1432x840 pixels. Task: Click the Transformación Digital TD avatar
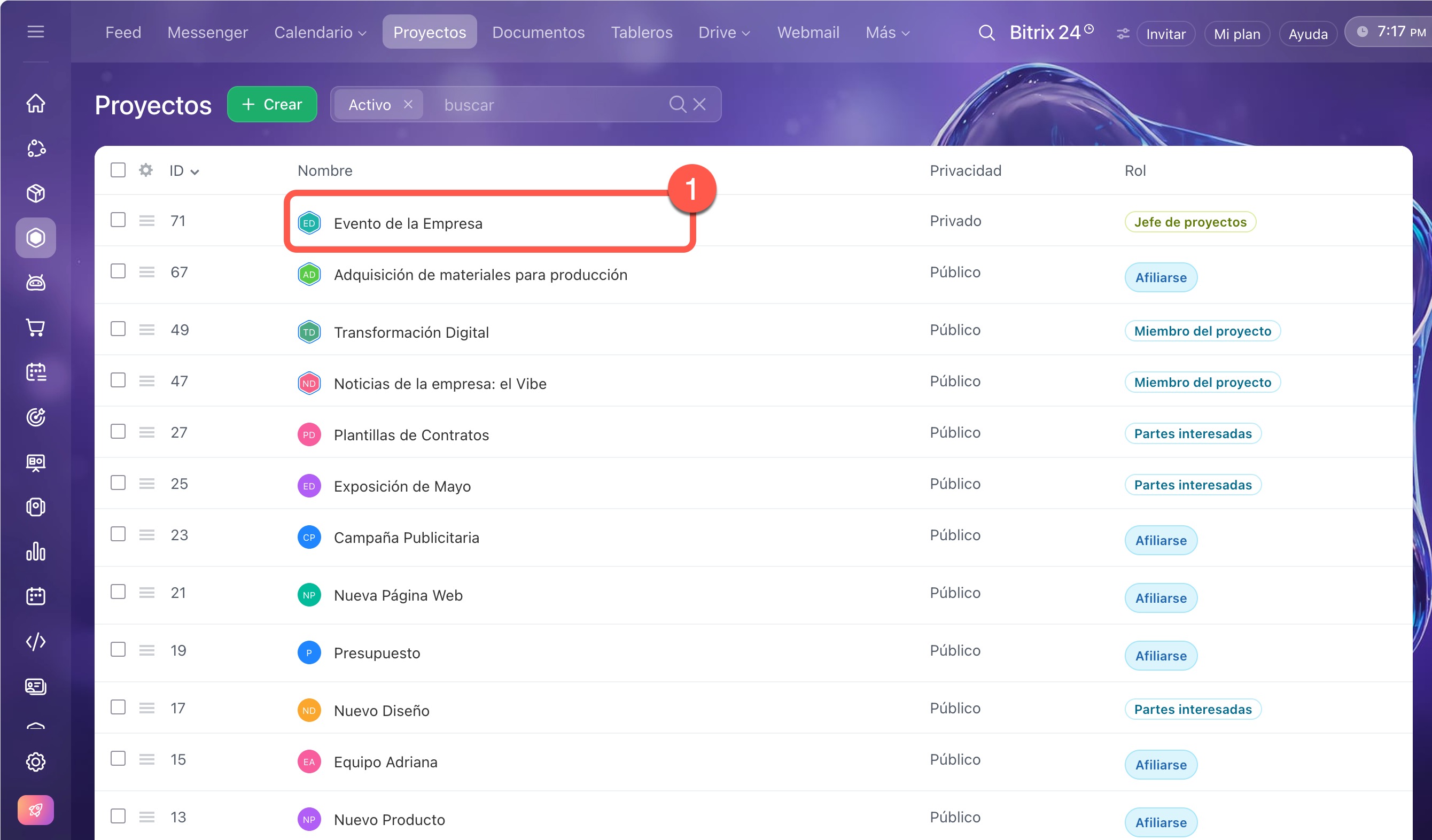coord(309,332)
